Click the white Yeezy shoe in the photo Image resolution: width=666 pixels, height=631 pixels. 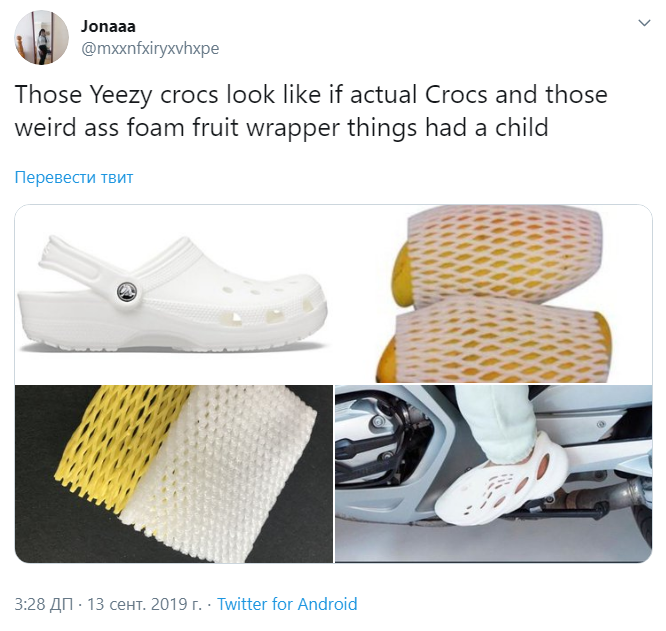click(501, 479)
